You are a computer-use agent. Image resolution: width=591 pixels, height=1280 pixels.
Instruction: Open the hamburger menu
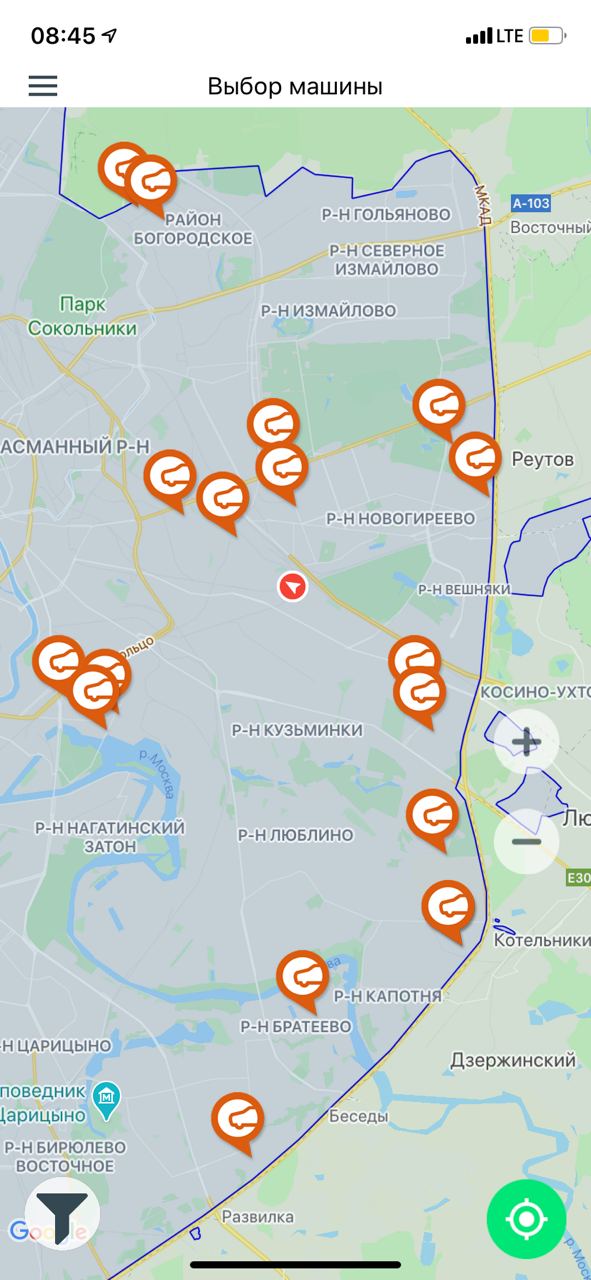43,86
